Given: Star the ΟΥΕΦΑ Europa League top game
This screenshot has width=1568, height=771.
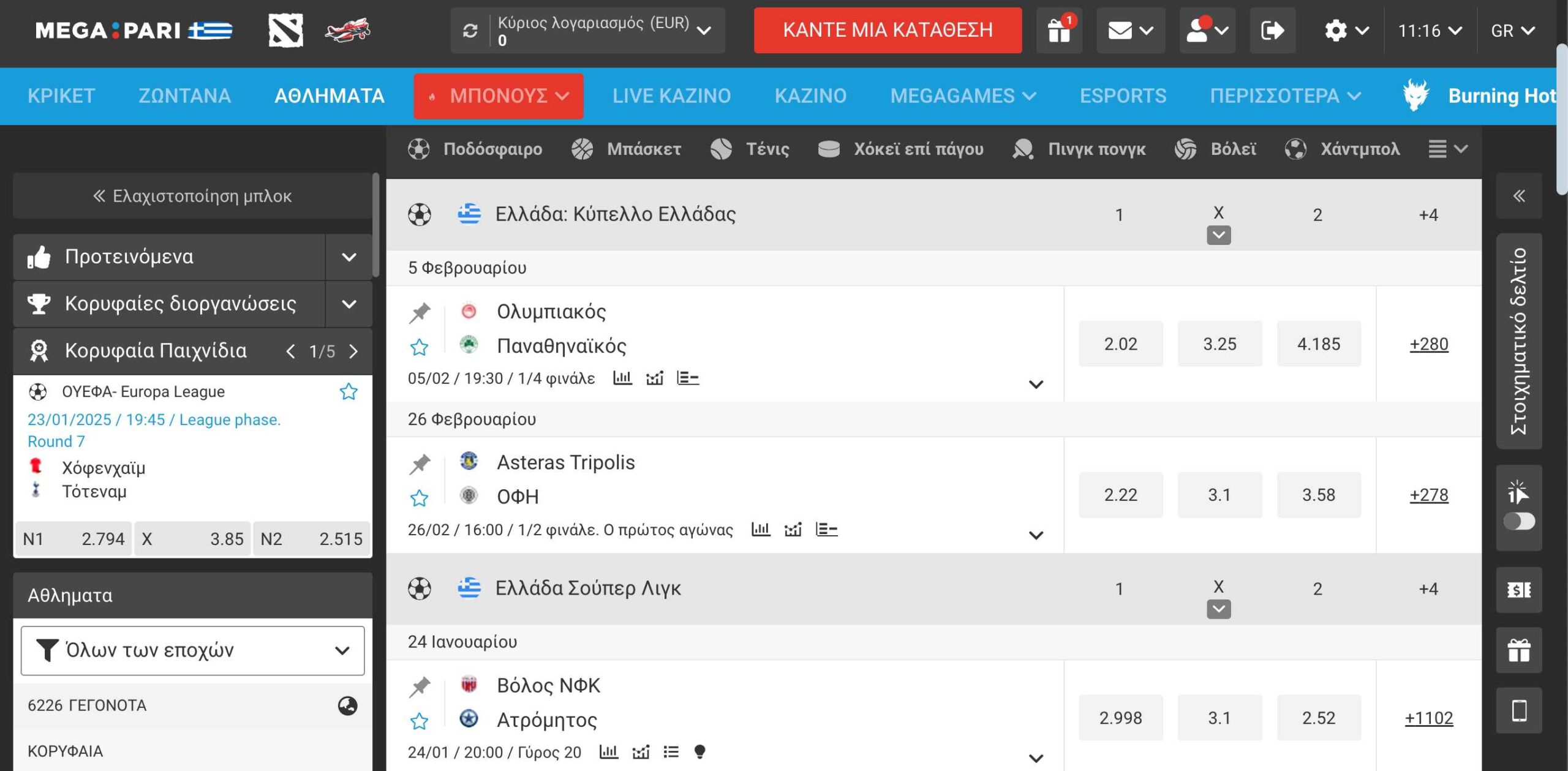Looking at the screenshot, I should (349, 391).
